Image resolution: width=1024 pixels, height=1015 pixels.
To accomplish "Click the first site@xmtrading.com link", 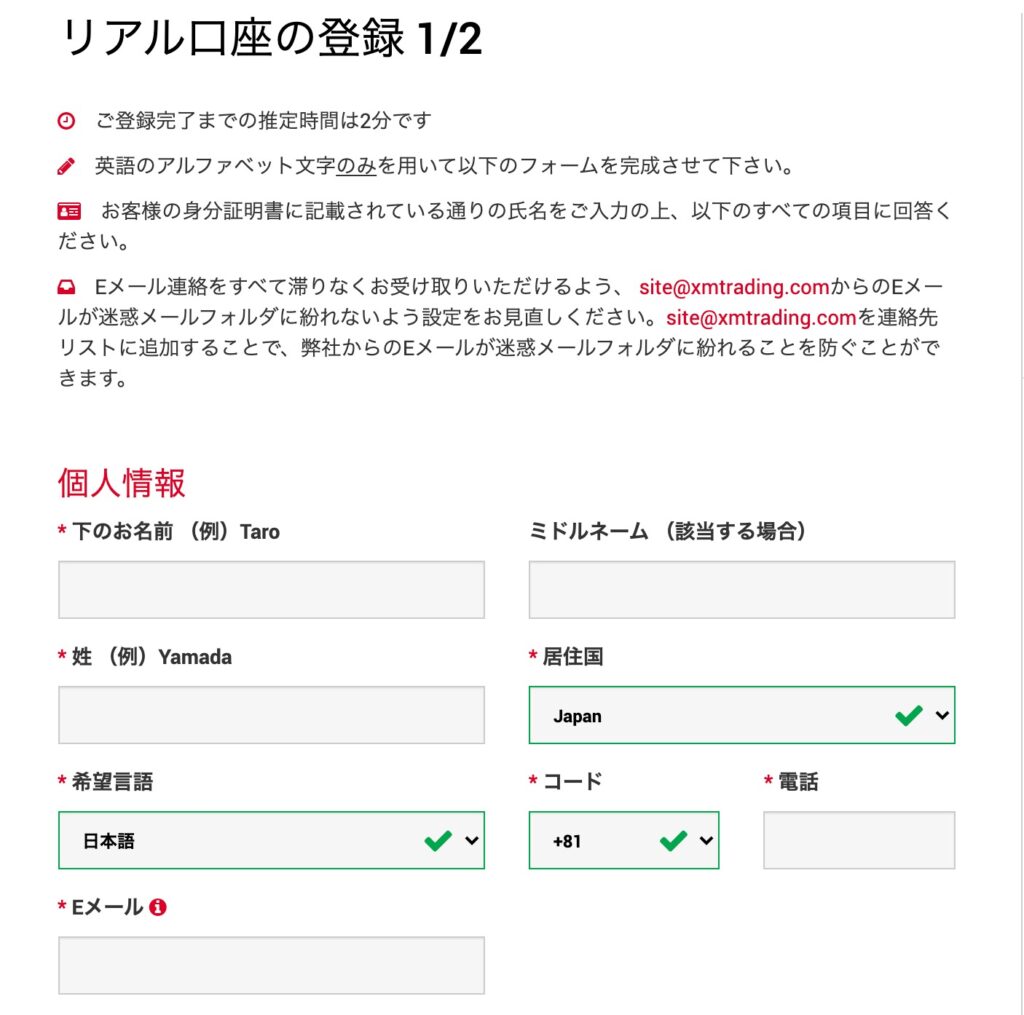I will click(734, 288).
